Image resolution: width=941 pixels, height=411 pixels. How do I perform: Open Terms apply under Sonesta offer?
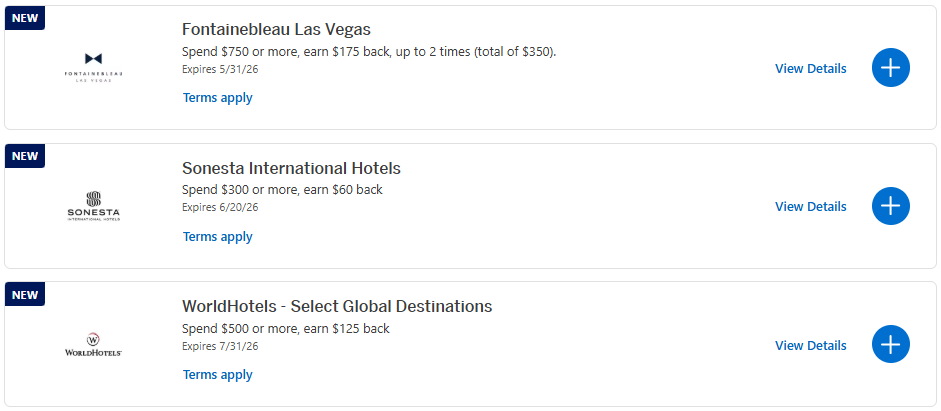click(x=217, y=237)
